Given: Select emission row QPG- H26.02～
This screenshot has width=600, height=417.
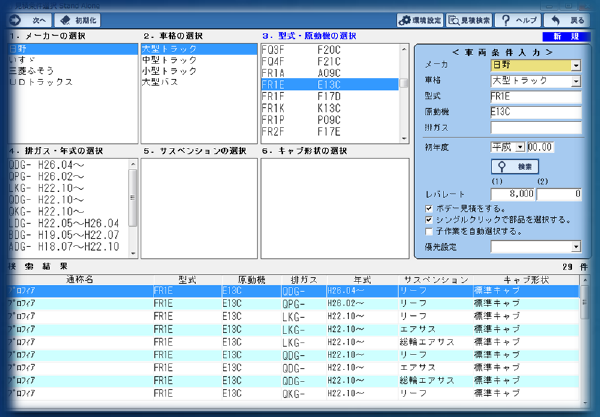Looking at the screenshot, I should (x=69, y=176).
